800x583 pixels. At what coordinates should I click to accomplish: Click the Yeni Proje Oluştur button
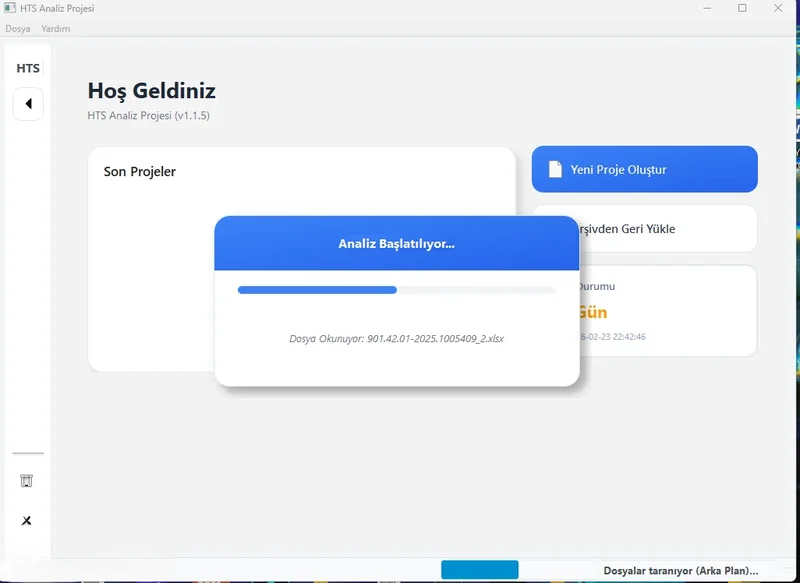644,168
